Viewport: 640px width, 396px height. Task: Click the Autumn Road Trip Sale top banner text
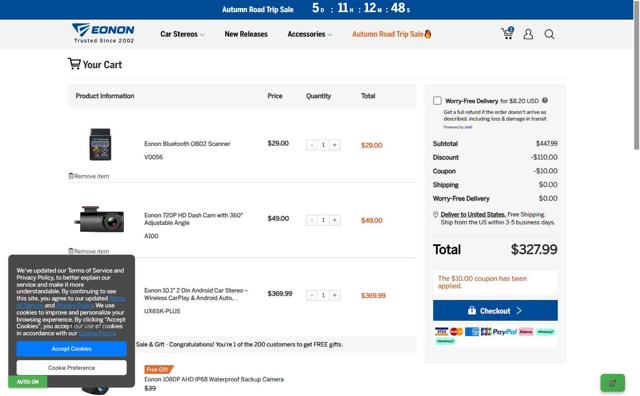click(258, 9)
